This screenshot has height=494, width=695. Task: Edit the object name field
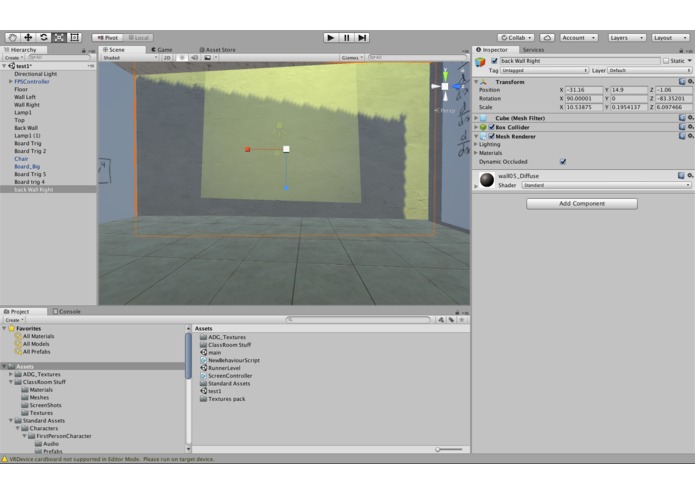[580, 61]
